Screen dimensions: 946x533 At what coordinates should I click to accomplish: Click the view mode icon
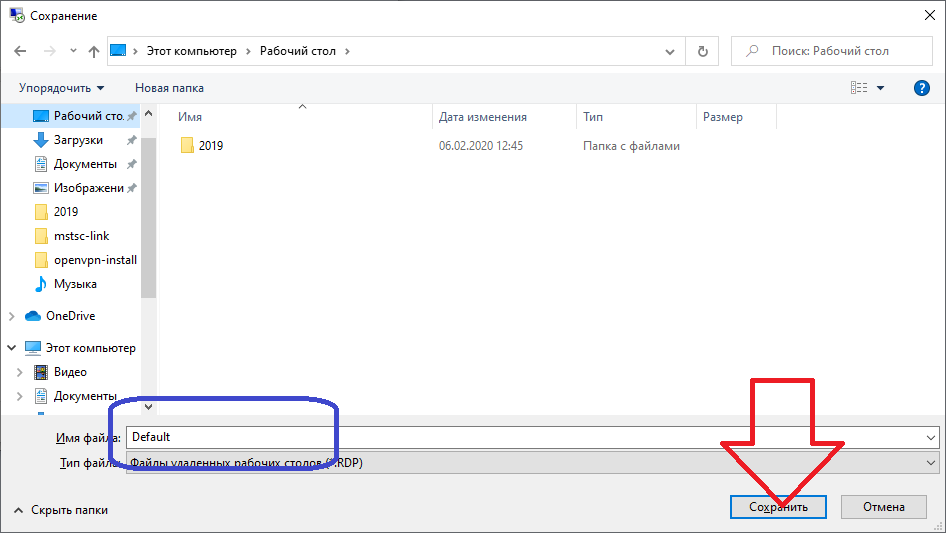click(x=859, y=88)
